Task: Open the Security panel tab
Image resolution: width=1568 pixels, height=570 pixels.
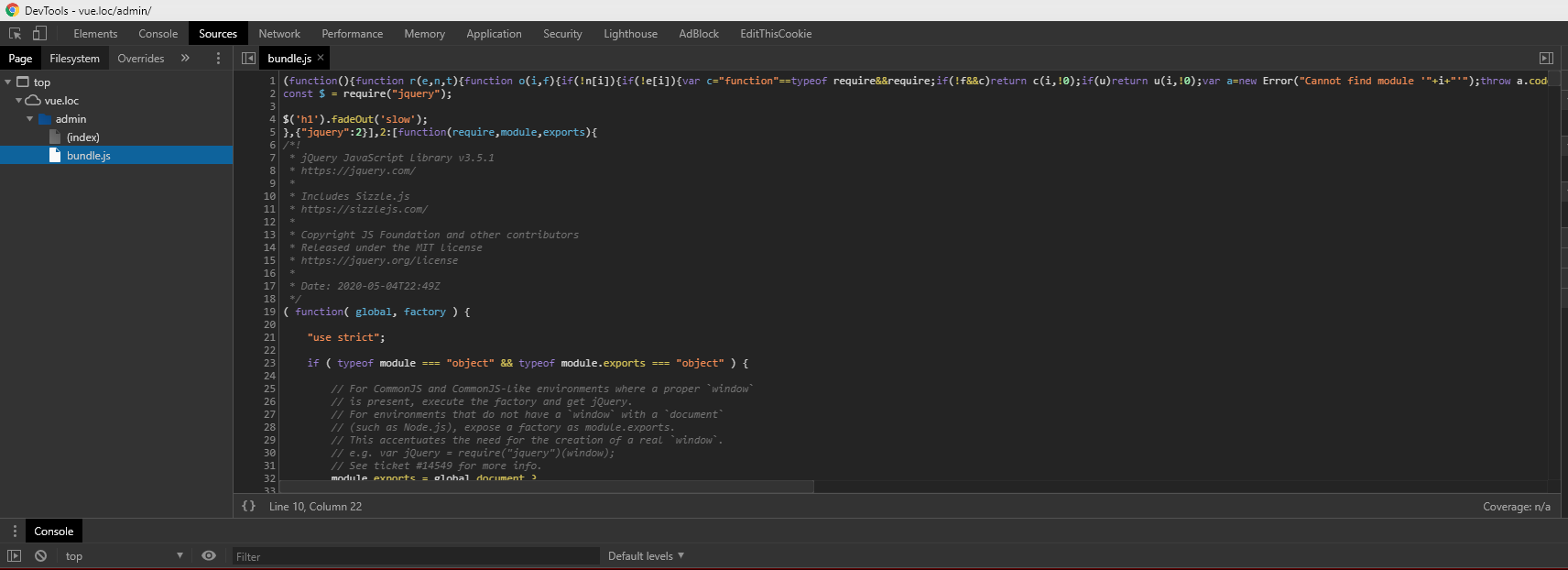Action: coord(562,34)
